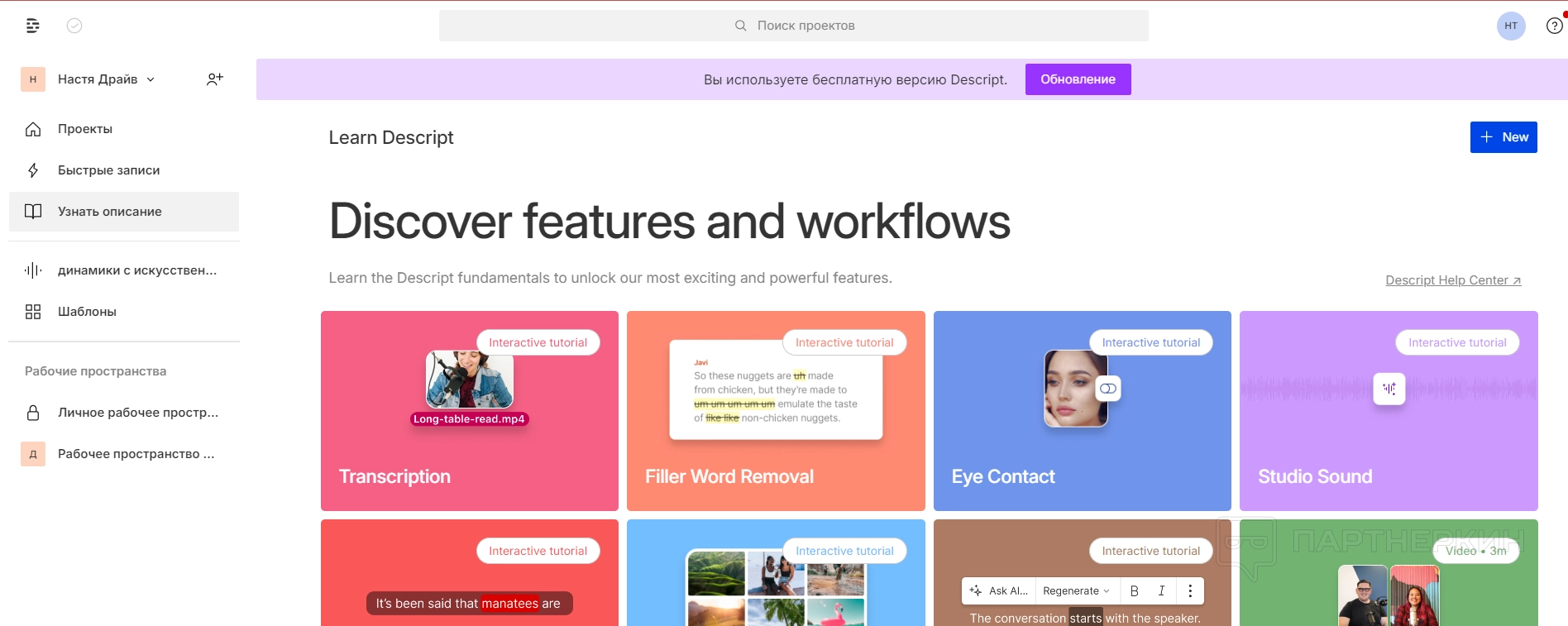Click the sync status checkmark icon
This screenshot has width=1568, height=626.
[74, 26]
